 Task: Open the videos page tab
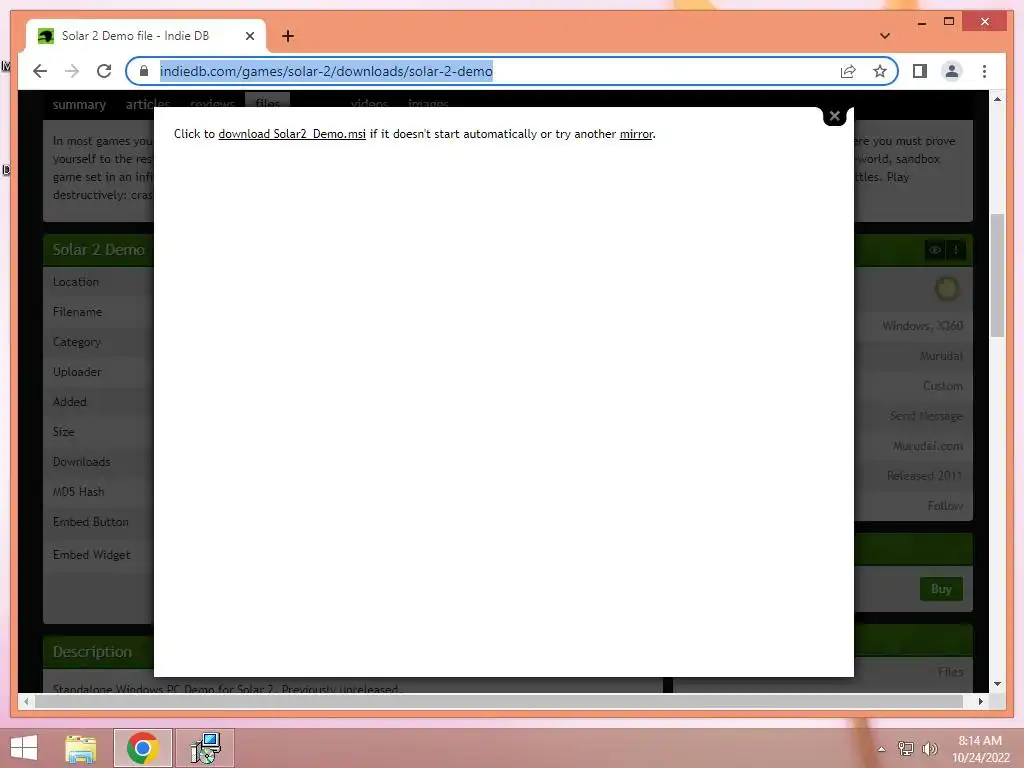point(369,104)
